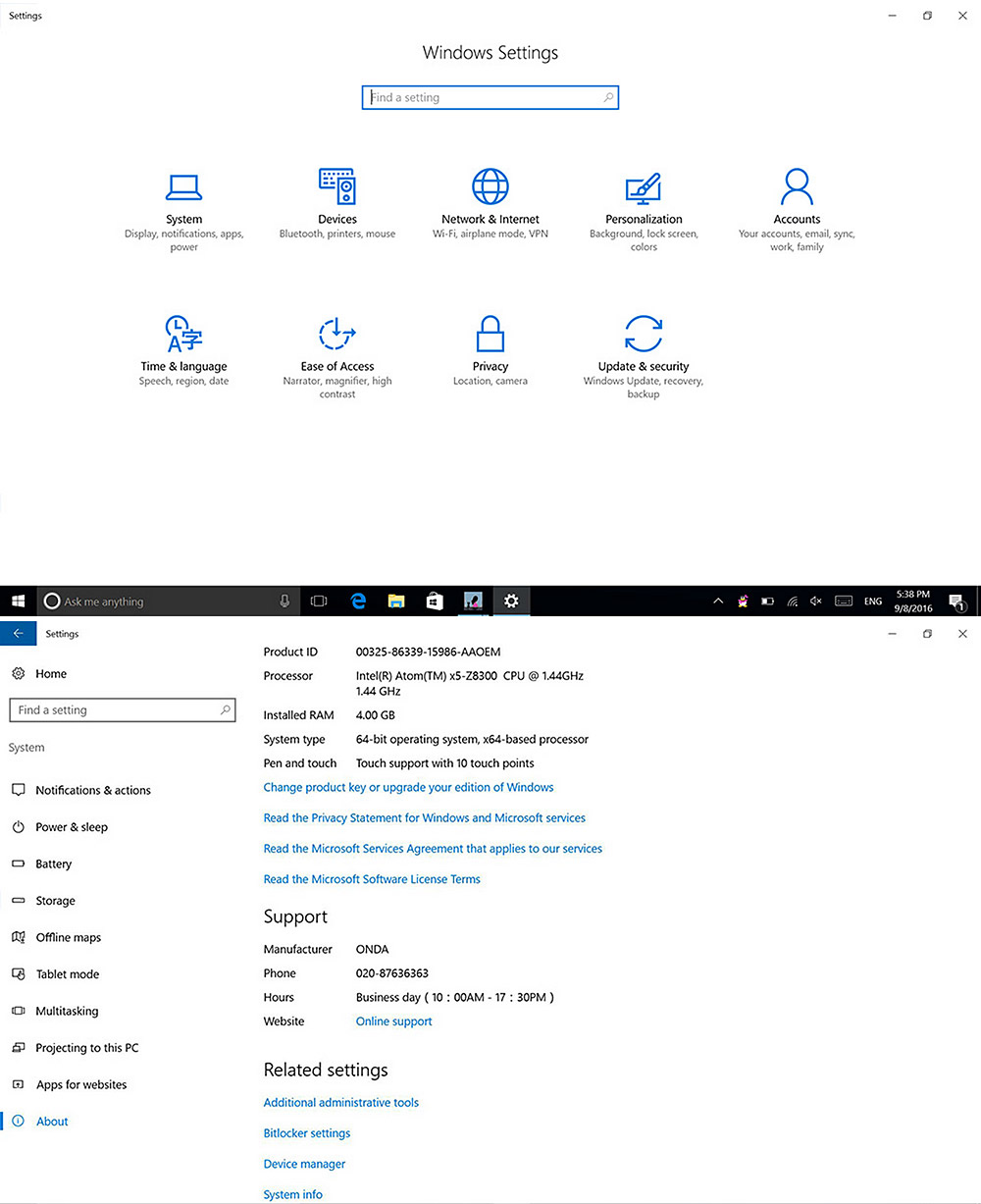Open Additional administrative tools link
This screenshot has height=1204, width=981.
(x=340, y=1103)
